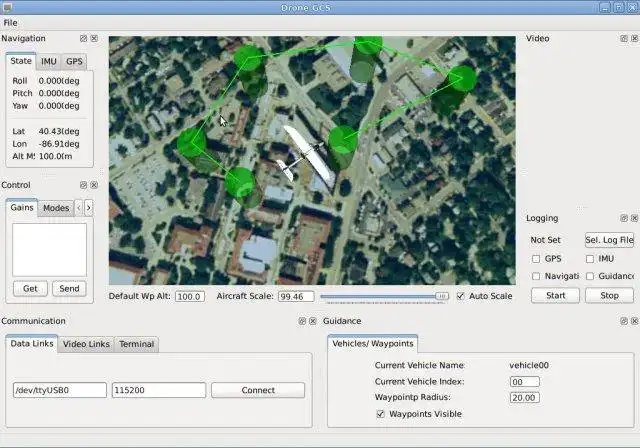This screenshot has height=448, width=640.
Task: Close the Communication dock panel
Action: tap(313, 321)
